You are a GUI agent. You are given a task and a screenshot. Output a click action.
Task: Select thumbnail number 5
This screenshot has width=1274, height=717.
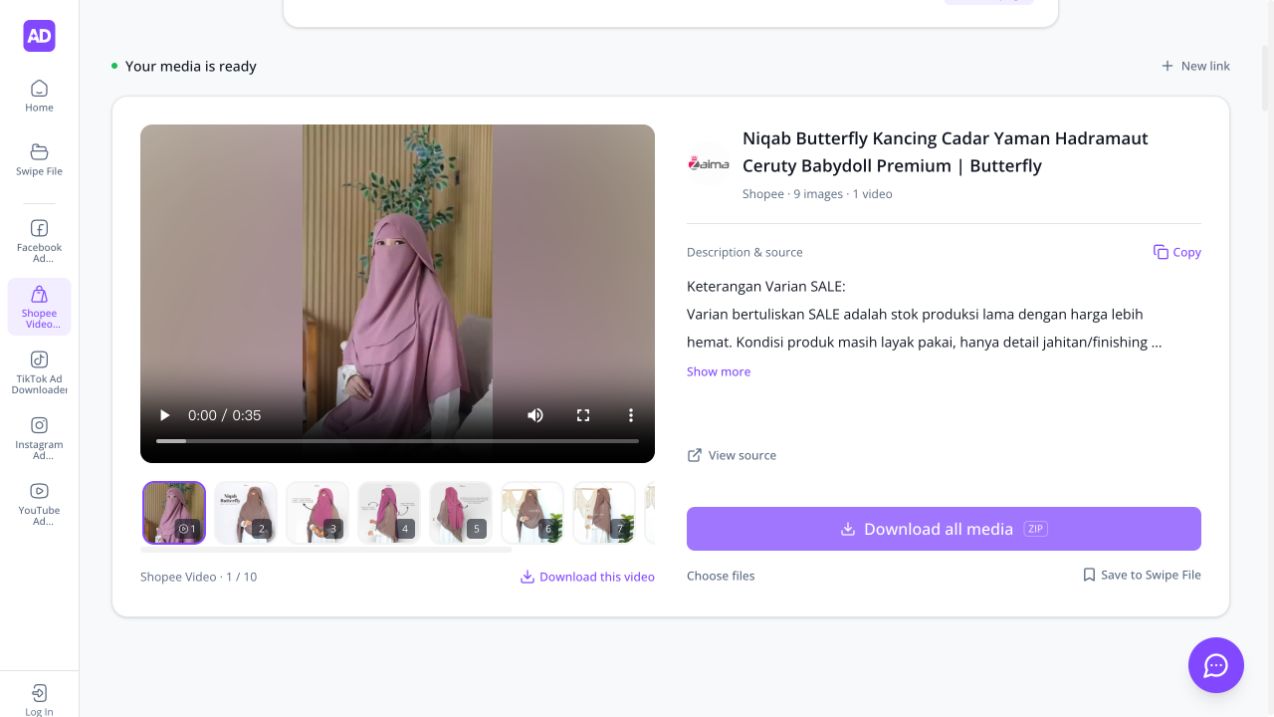[x=461, y=513]
